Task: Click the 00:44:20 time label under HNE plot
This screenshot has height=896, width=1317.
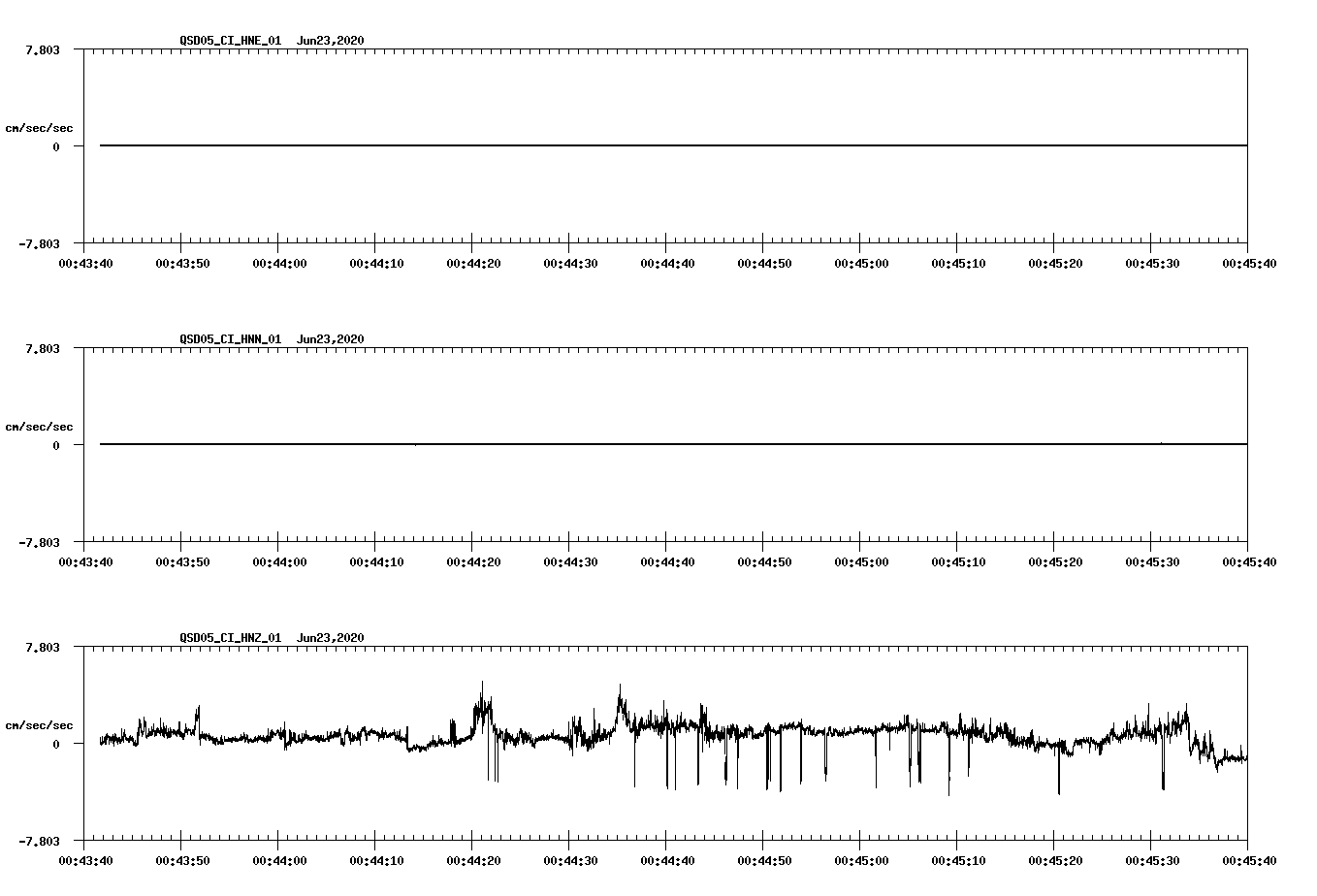Action: click(x=473, y=263)
